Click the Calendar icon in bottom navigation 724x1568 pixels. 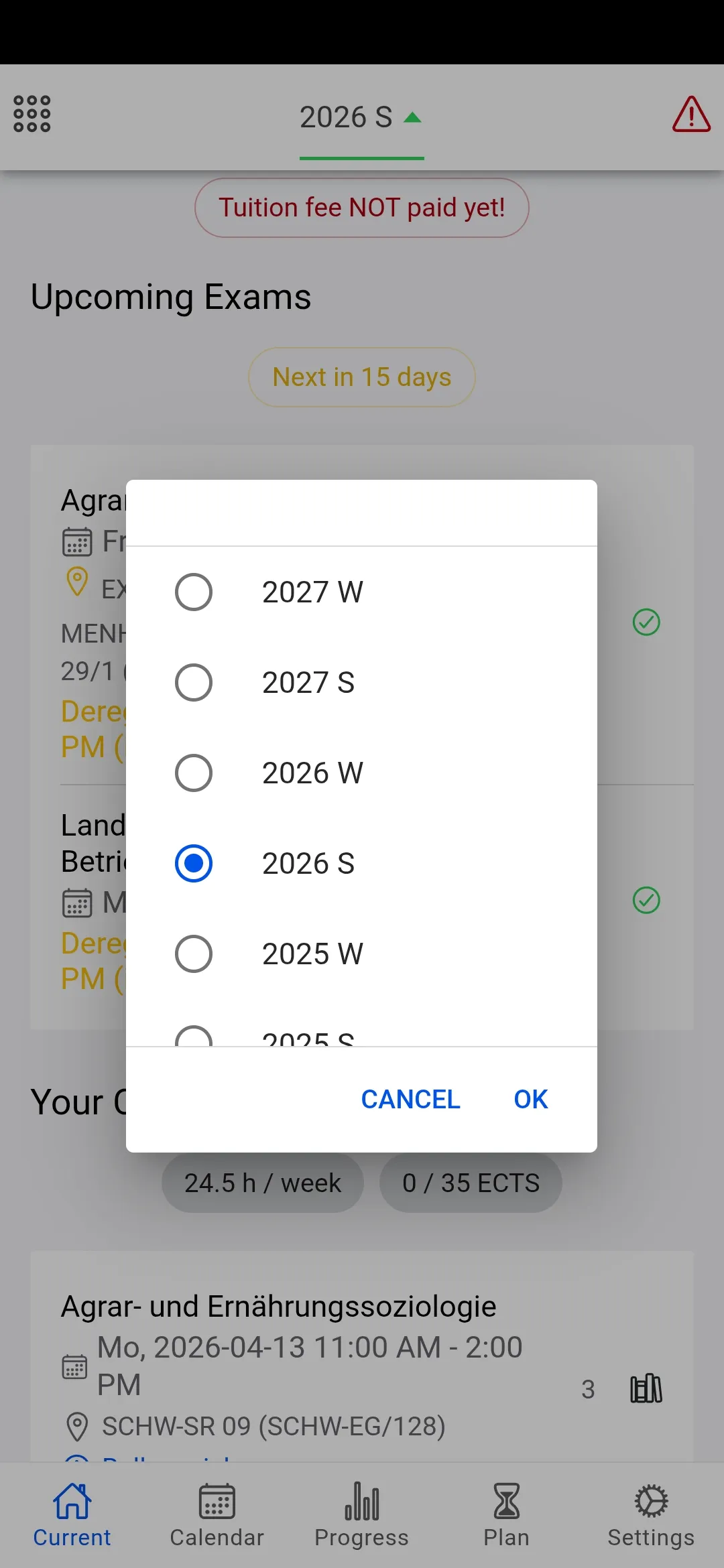pyautogui.click(x=216, y=1501)
